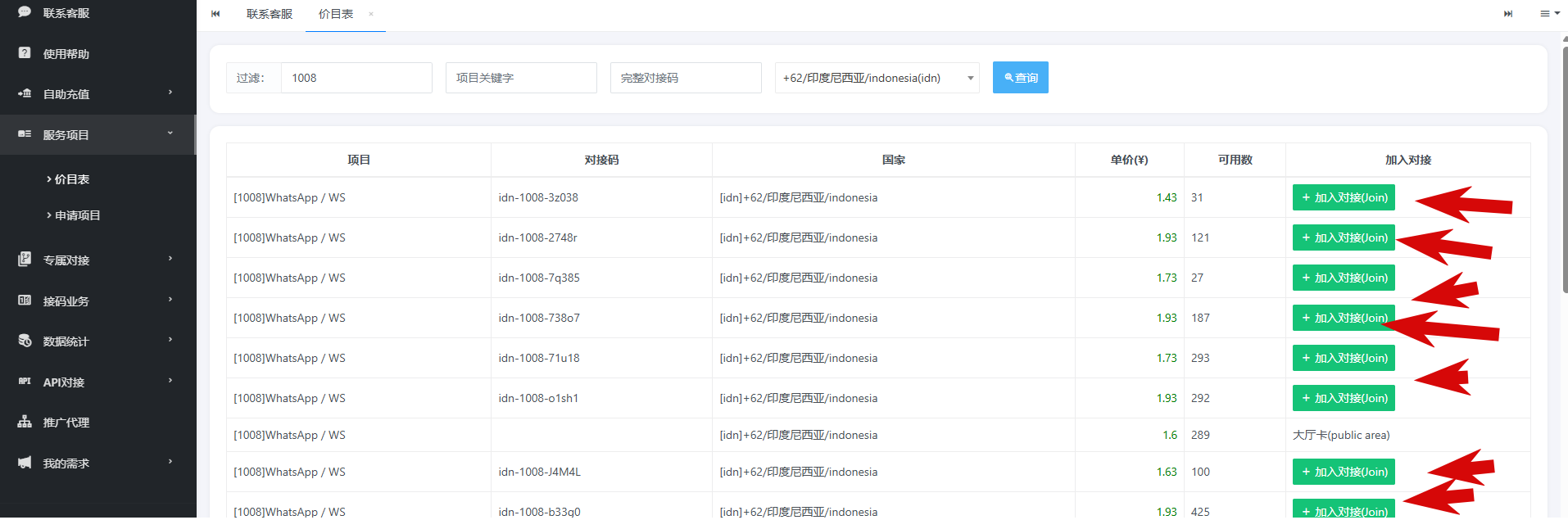Open 使用帮助 in the sidebar
The width and height of the screenshot is (1568, 520).
[x=66, y=54]
